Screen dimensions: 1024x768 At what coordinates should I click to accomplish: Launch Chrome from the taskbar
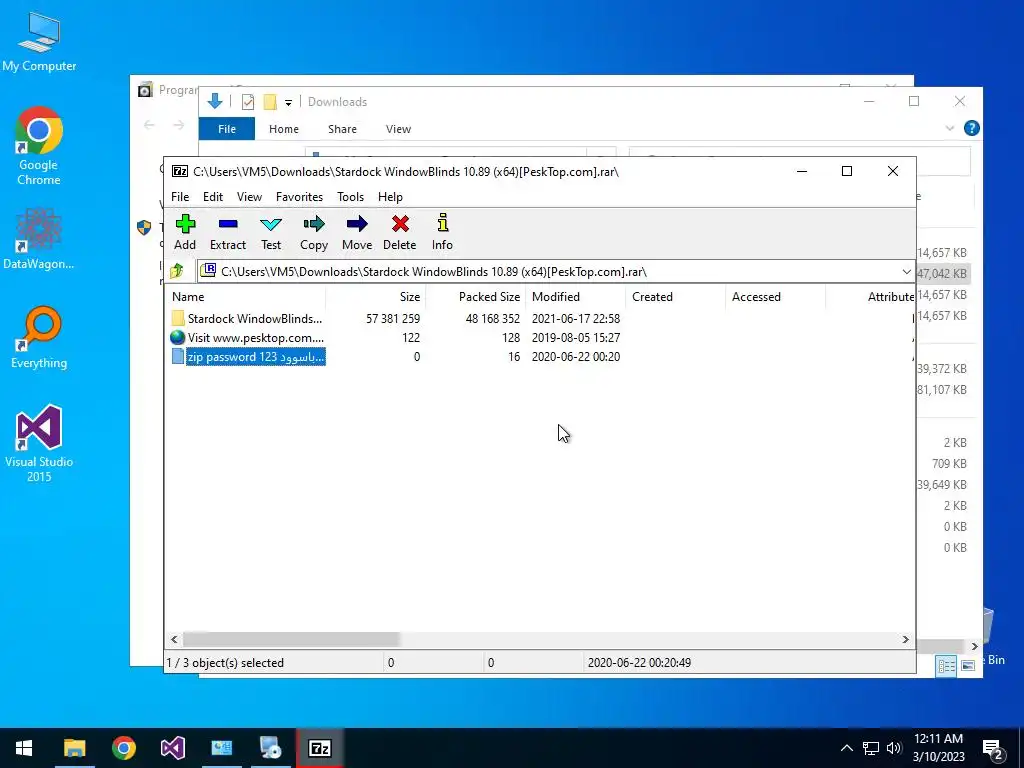123,748
